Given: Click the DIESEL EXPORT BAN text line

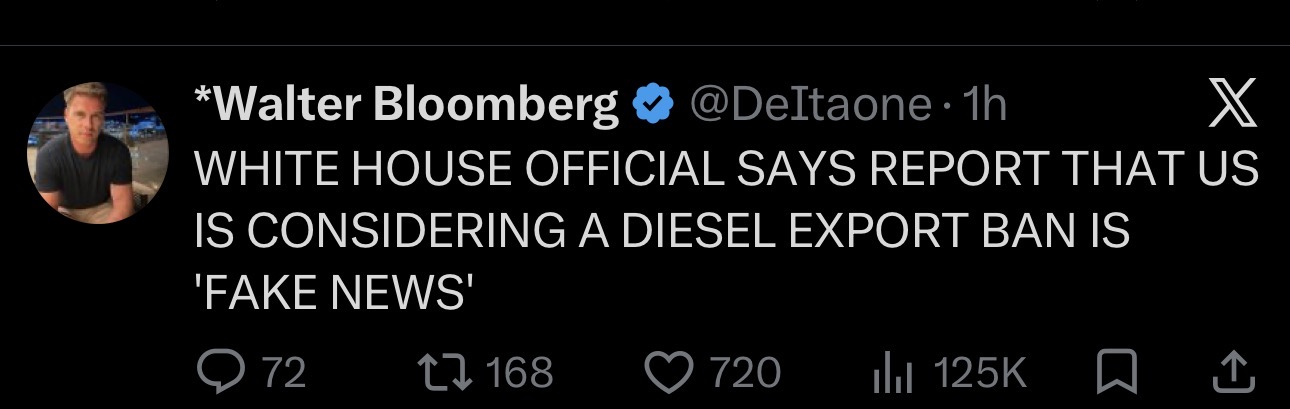Looking at the screenshot, I should [x=662, y=232].
